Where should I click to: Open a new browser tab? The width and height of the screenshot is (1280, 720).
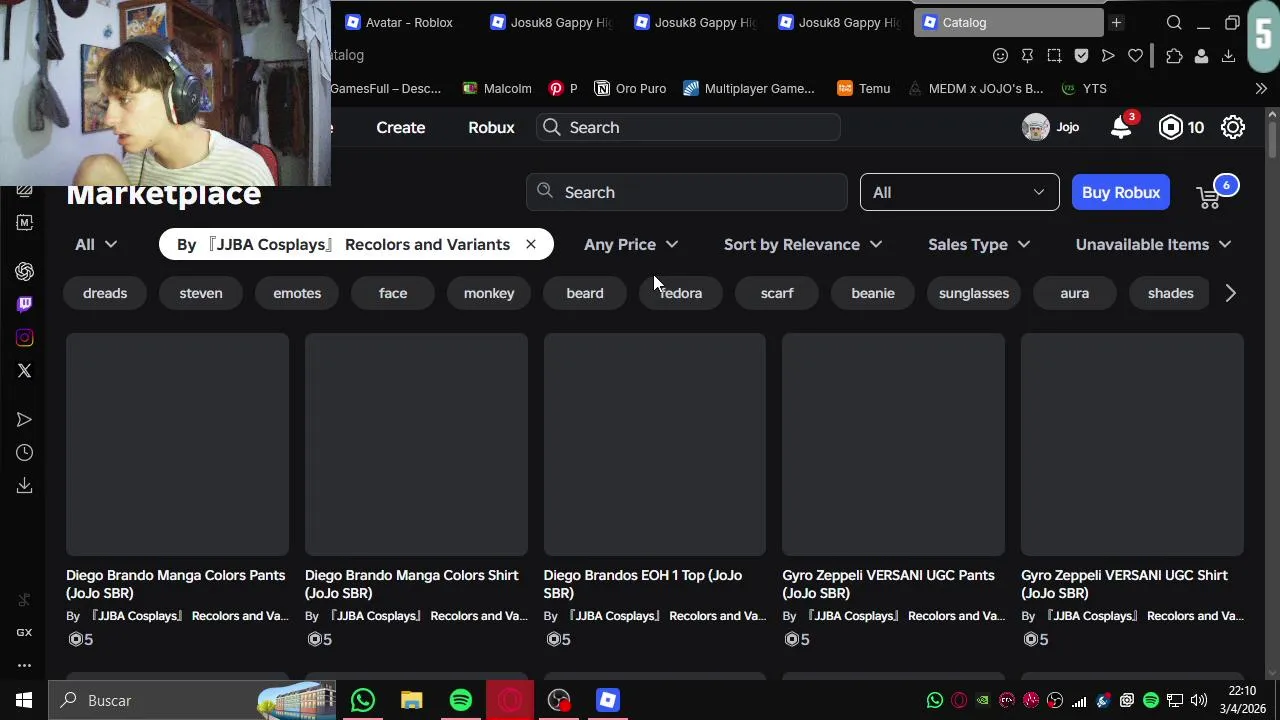1116,22
